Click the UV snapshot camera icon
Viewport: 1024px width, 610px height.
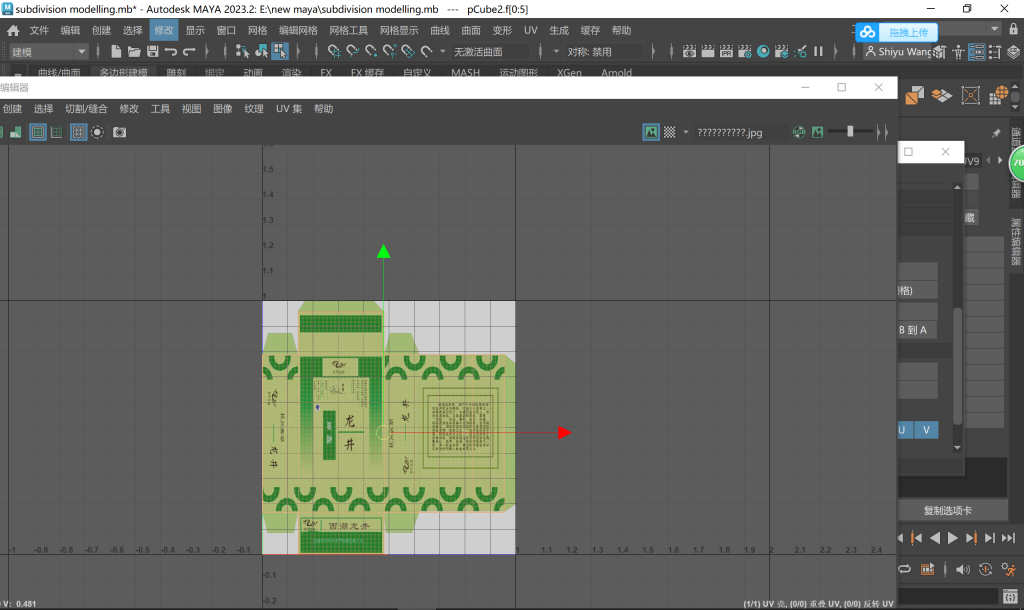click(x=120, y=133)
